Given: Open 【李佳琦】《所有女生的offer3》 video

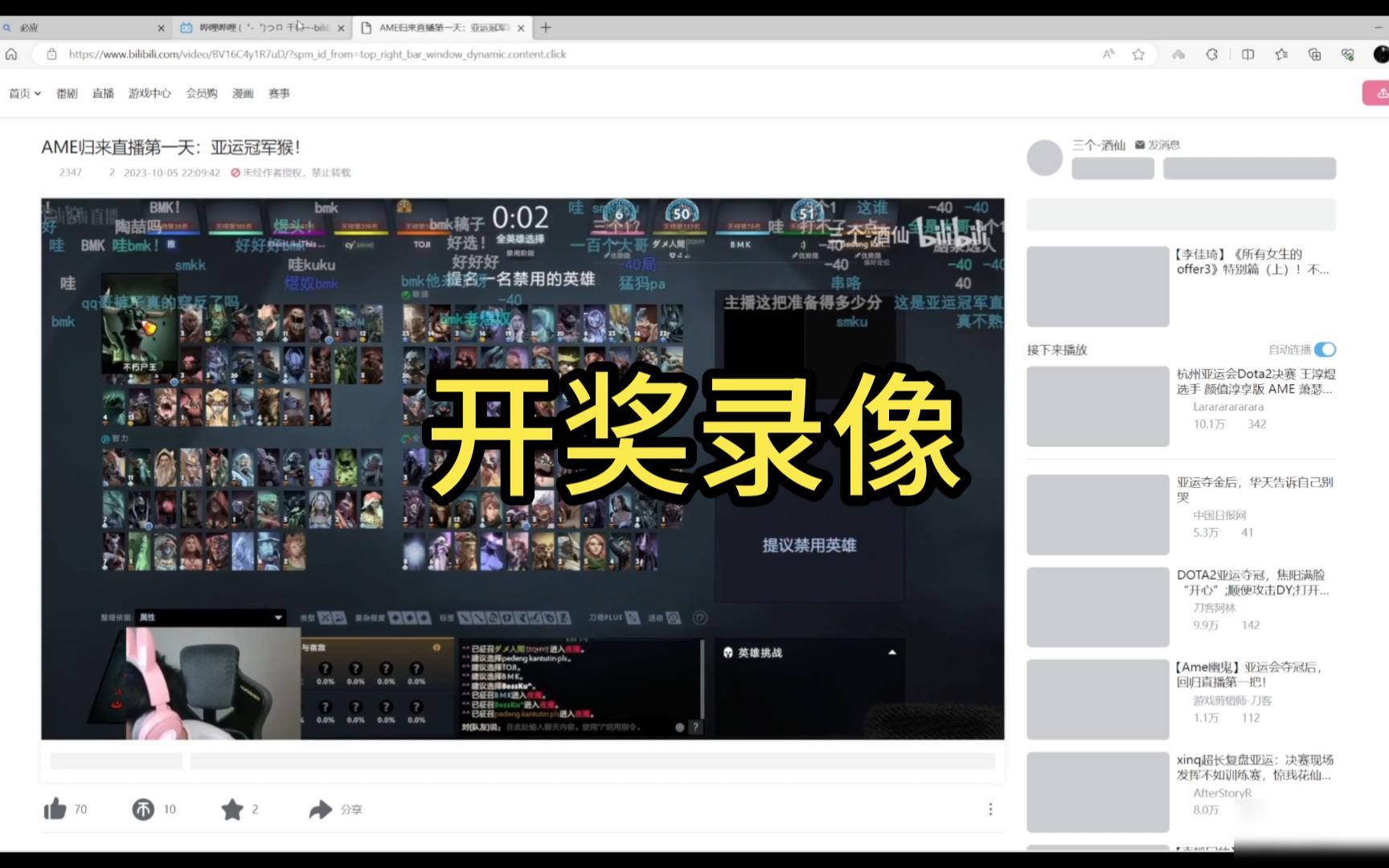Looking at the screenshot, I should (1253, 262).
